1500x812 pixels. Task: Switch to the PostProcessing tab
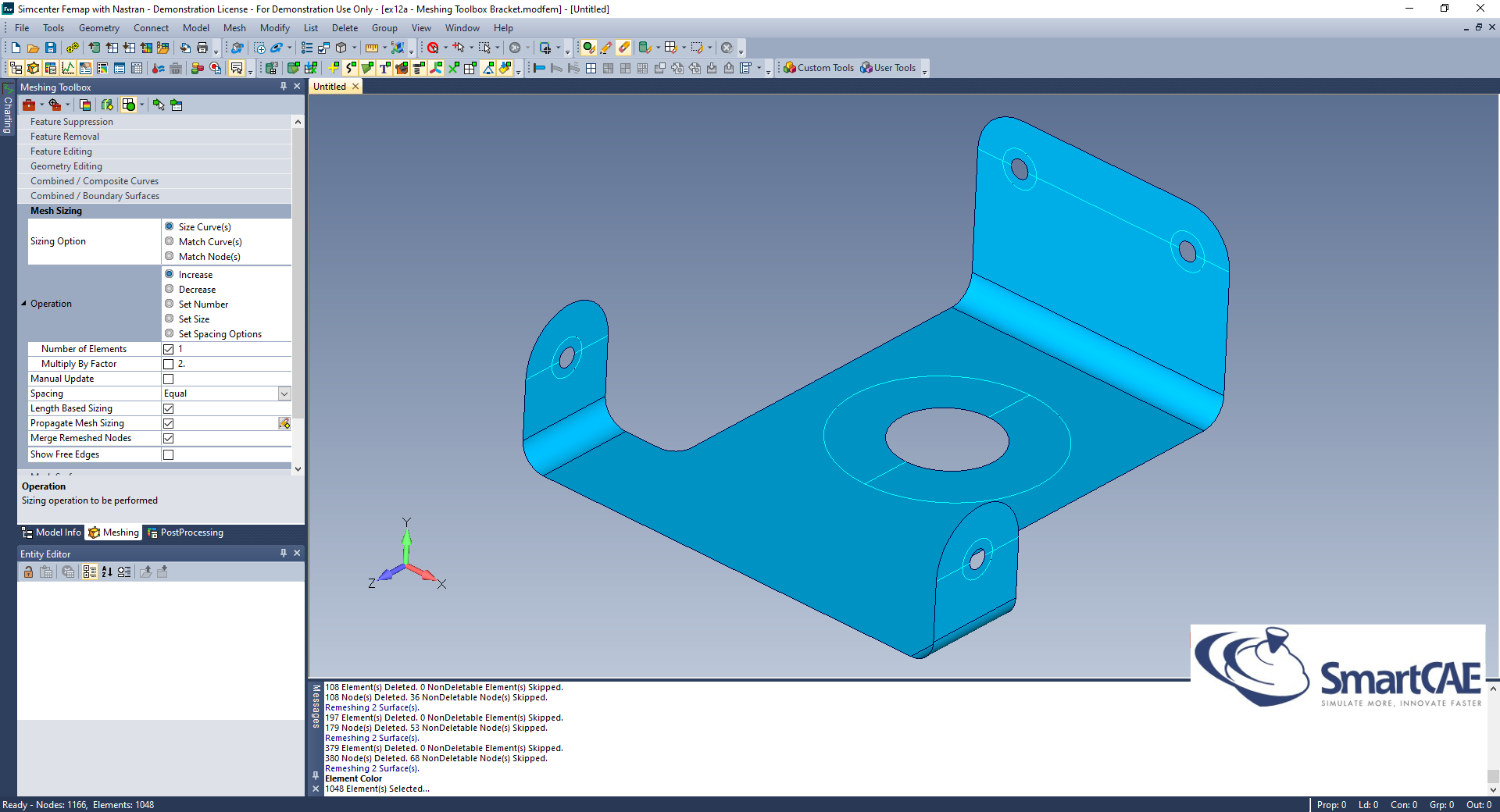[185, 532]
